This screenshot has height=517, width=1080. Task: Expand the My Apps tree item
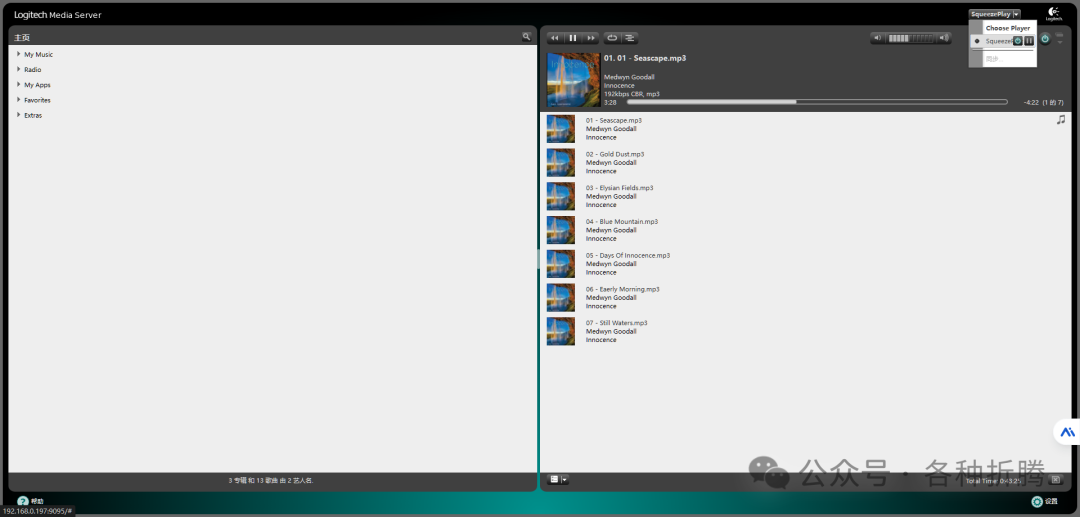point(19,84)
